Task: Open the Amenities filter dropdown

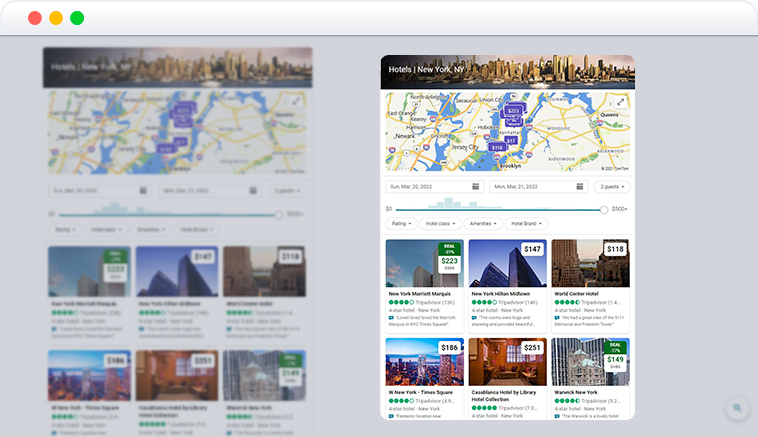Action: tap(483, 224)
